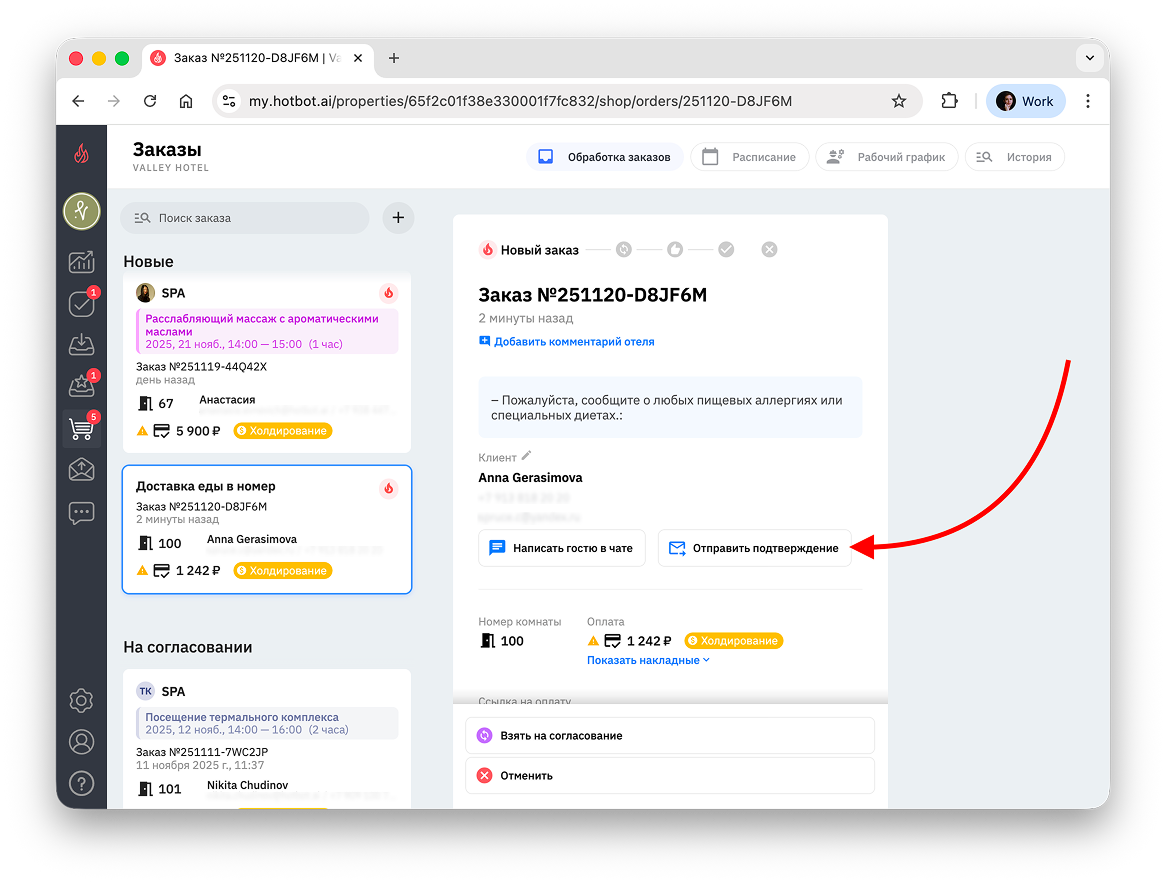1166x883 pixels.
Task: Open the shopping cart orders icon
Action: point(81,429)
